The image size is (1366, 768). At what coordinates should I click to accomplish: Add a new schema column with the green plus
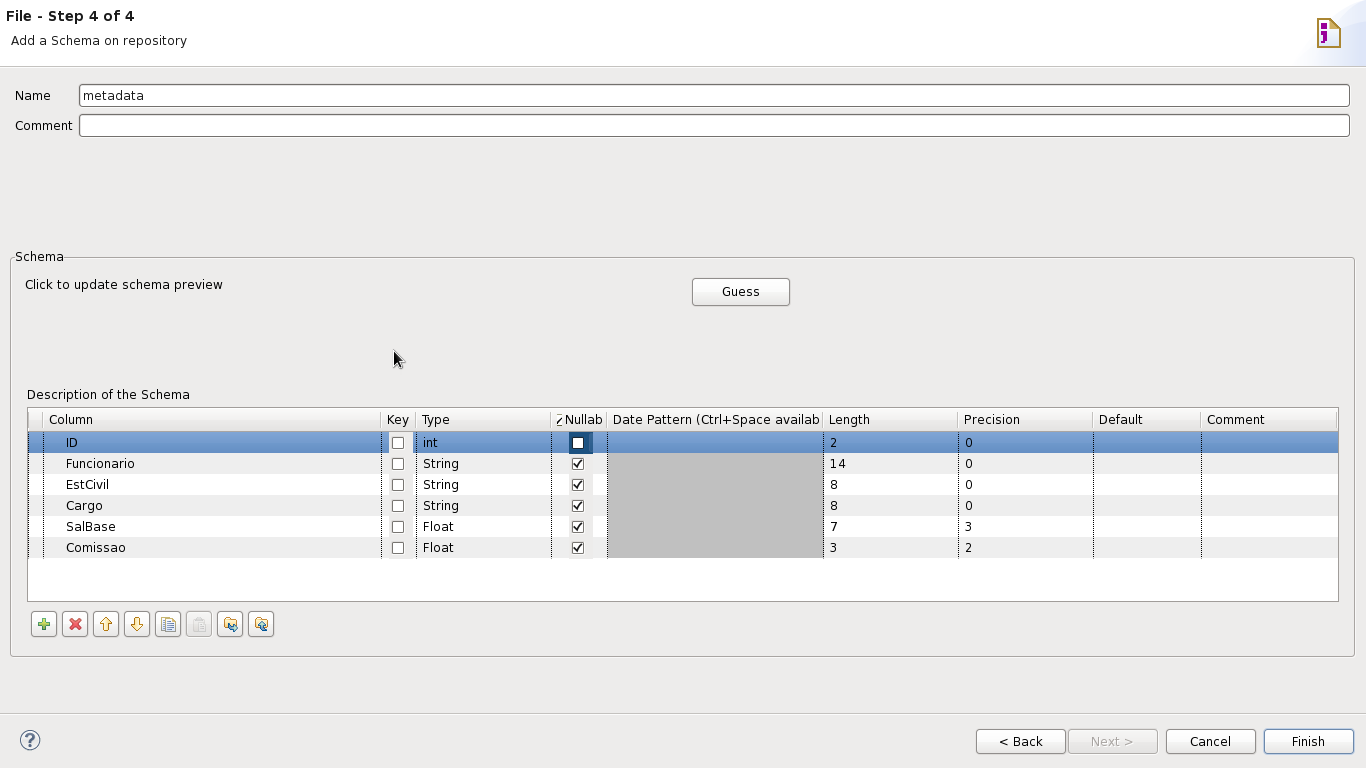(44, 624)
